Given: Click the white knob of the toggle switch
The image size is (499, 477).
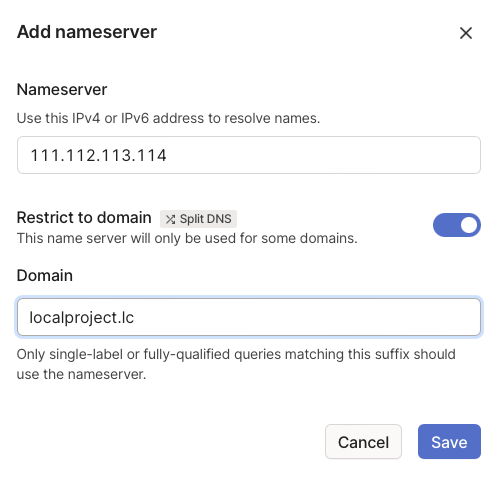Looking at the screenshot, I should click(469, 225).
